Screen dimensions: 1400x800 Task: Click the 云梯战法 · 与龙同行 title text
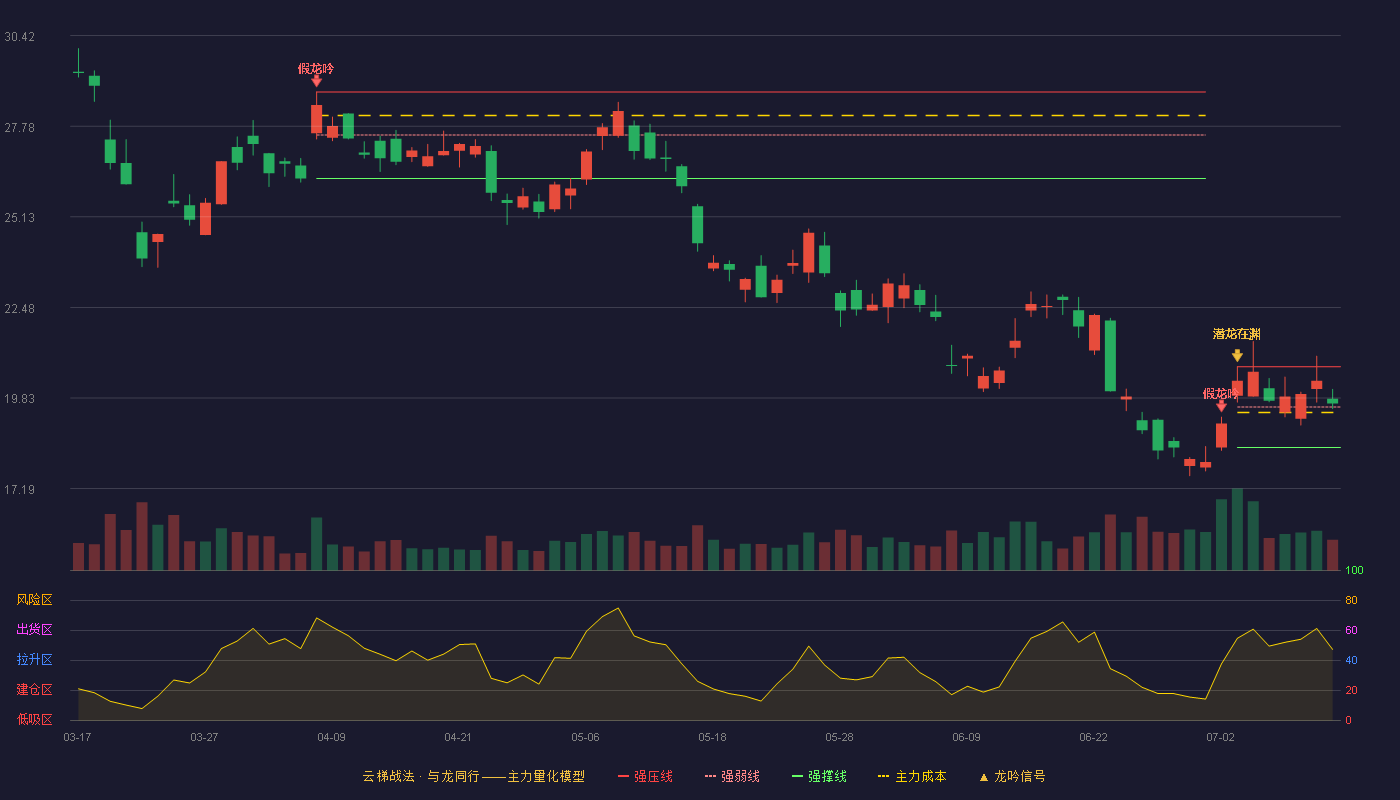[x=421, y=776]
